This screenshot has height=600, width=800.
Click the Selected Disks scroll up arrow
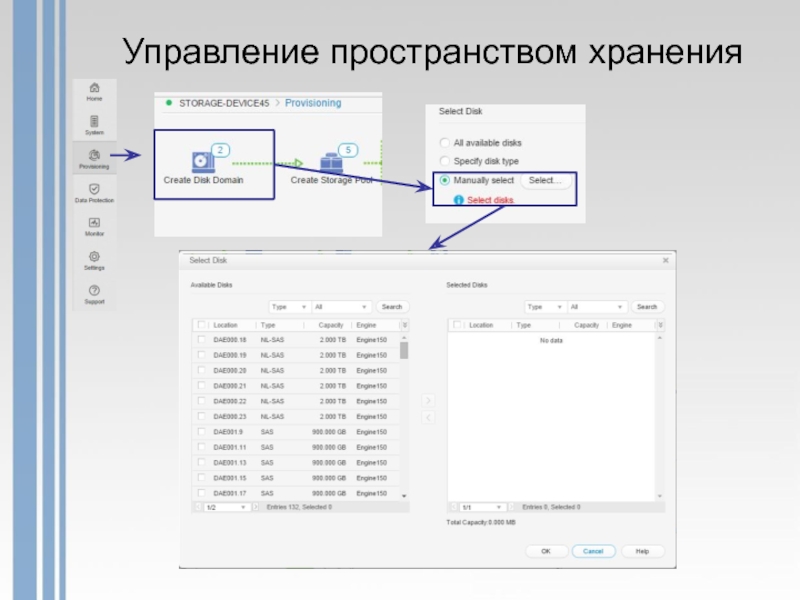coord(660,338)
